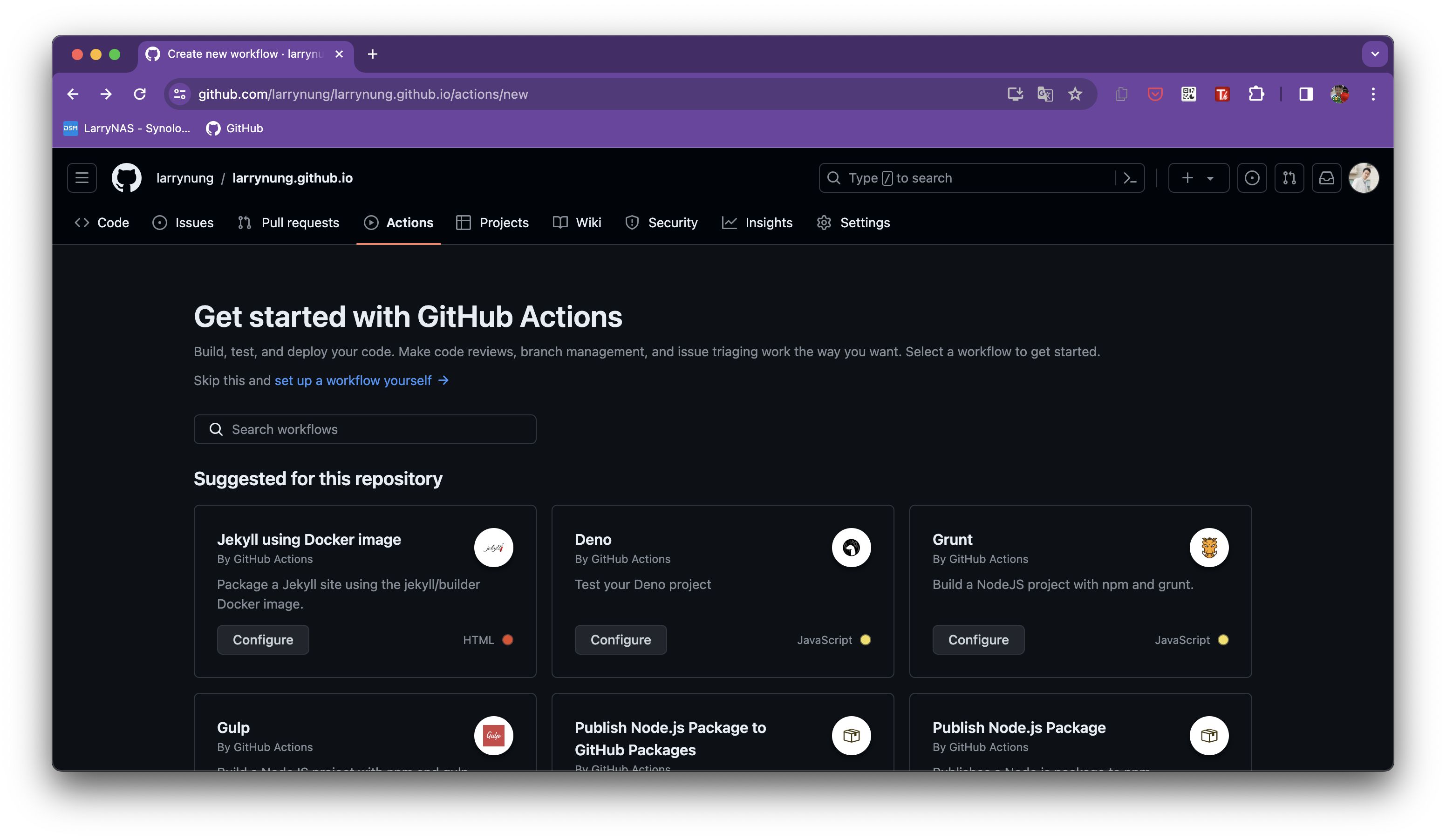Toggle the browser side panel icon

pyautogui.click(x=1306, y=94)
